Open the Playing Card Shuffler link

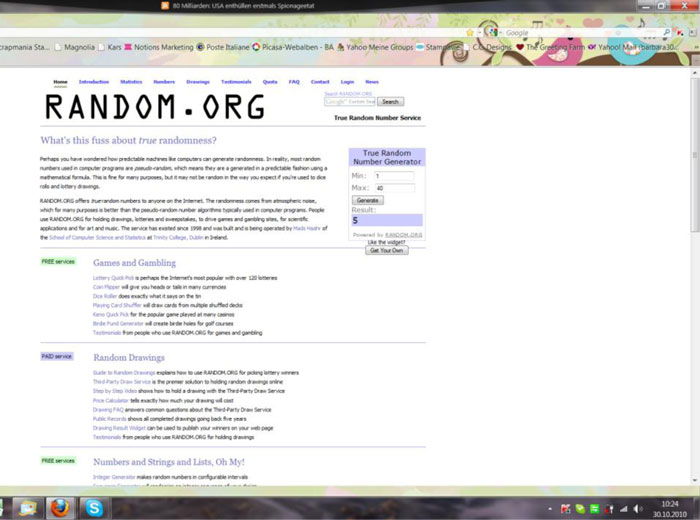tap(117, 305)
